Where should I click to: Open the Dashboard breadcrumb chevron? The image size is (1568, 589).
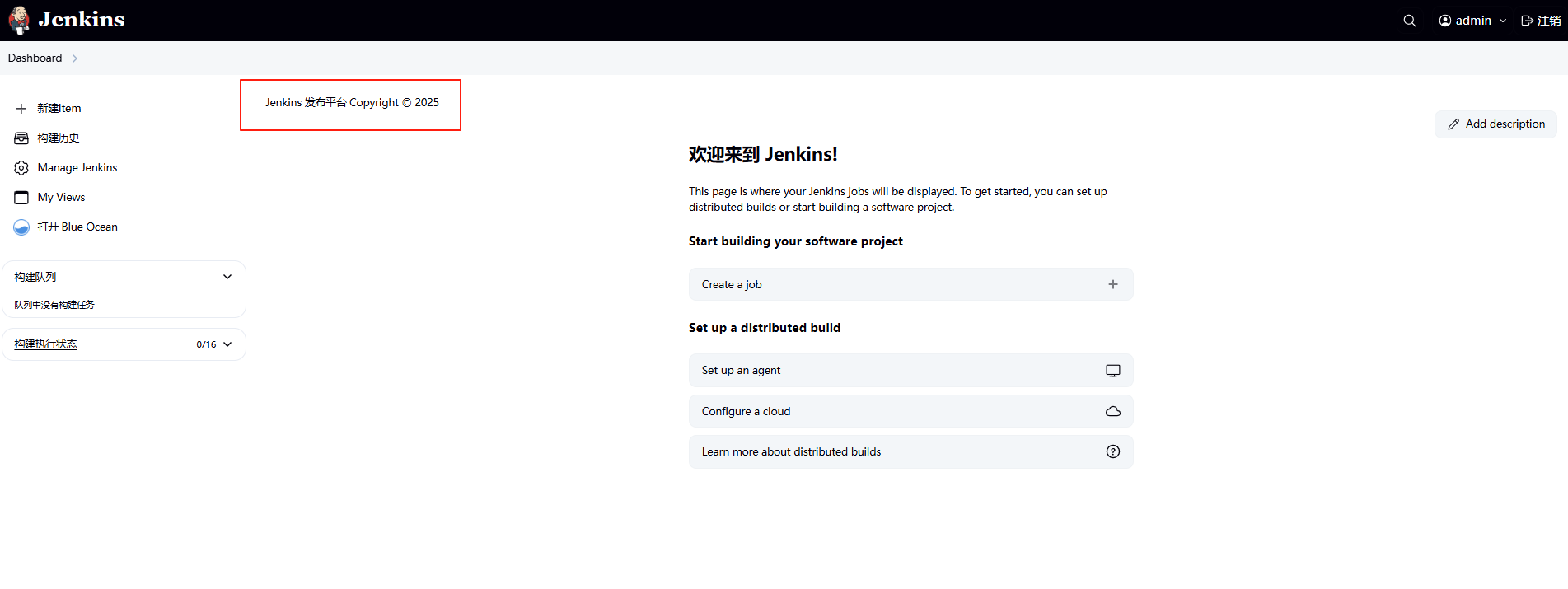[x=75, y=58]
